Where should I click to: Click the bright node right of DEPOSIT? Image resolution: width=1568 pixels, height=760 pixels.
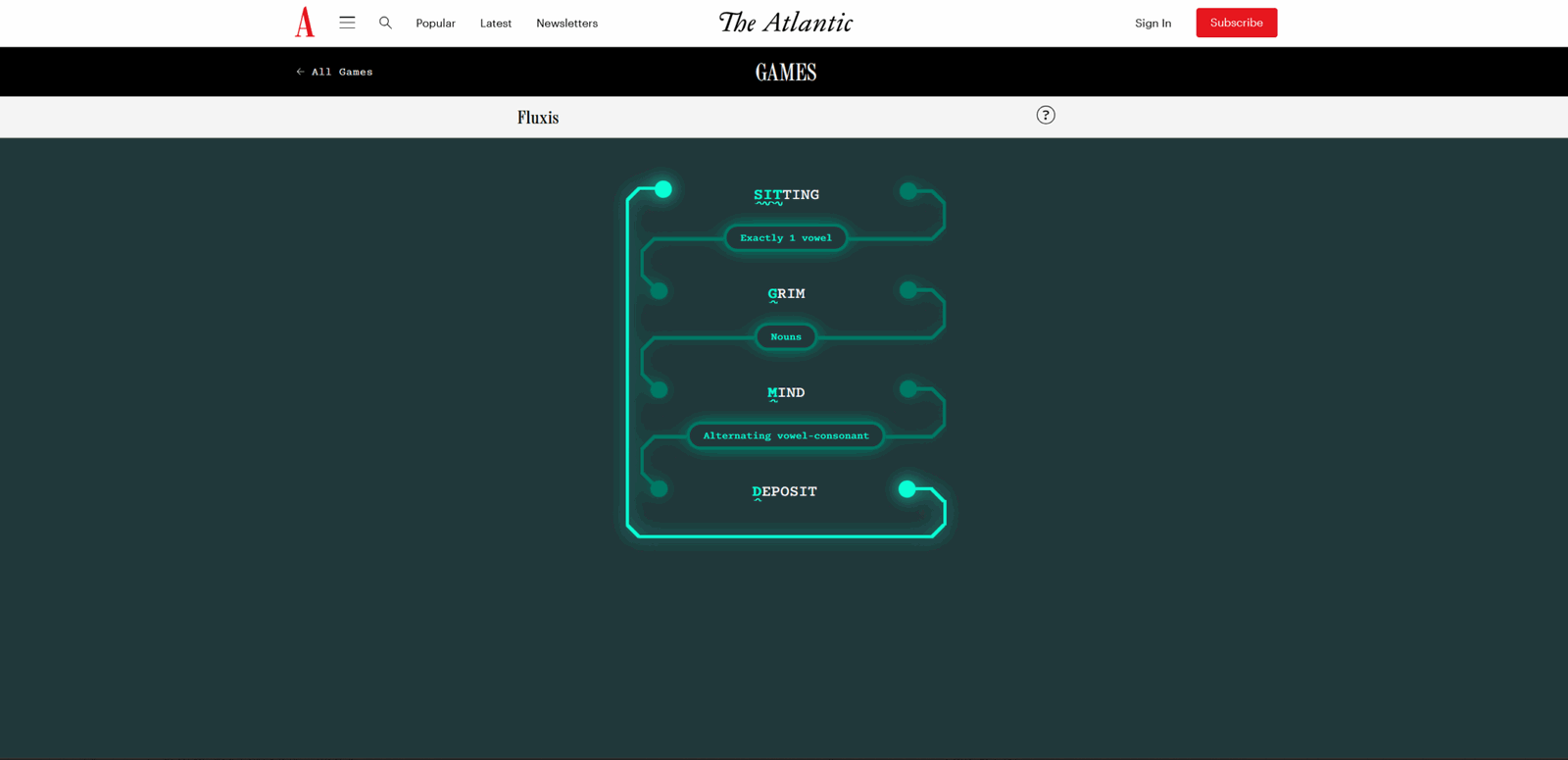coord(907,488)
